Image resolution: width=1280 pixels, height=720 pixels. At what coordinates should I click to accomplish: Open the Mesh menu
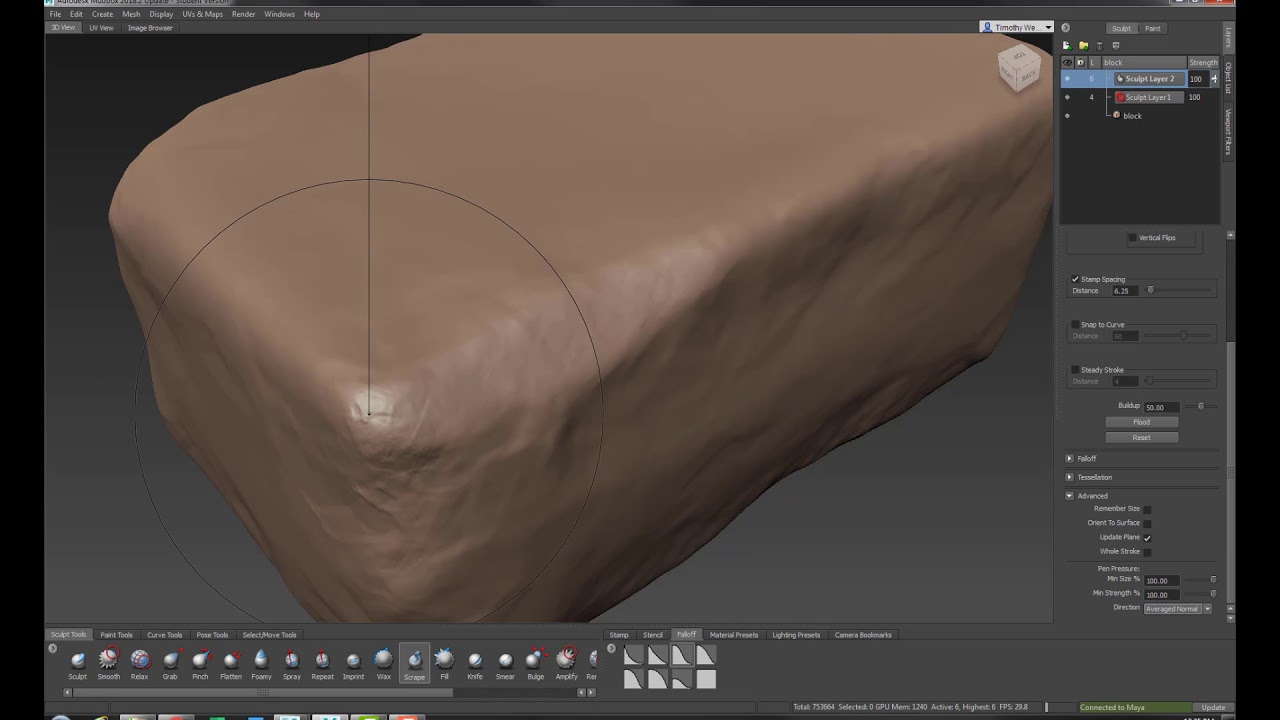point(131,14)
